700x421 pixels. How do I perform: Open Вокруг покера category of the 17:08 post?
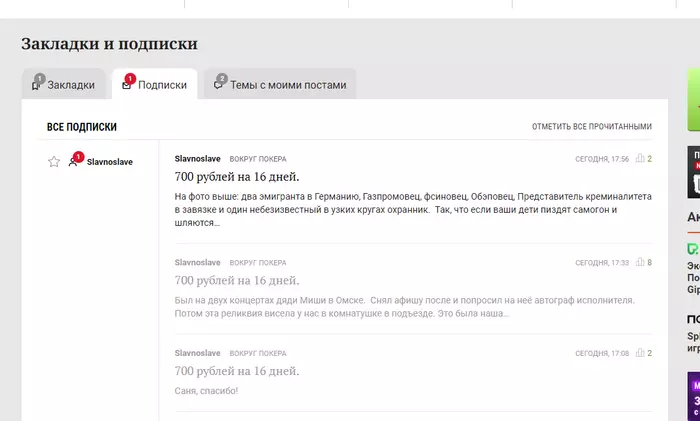point(258,354)
